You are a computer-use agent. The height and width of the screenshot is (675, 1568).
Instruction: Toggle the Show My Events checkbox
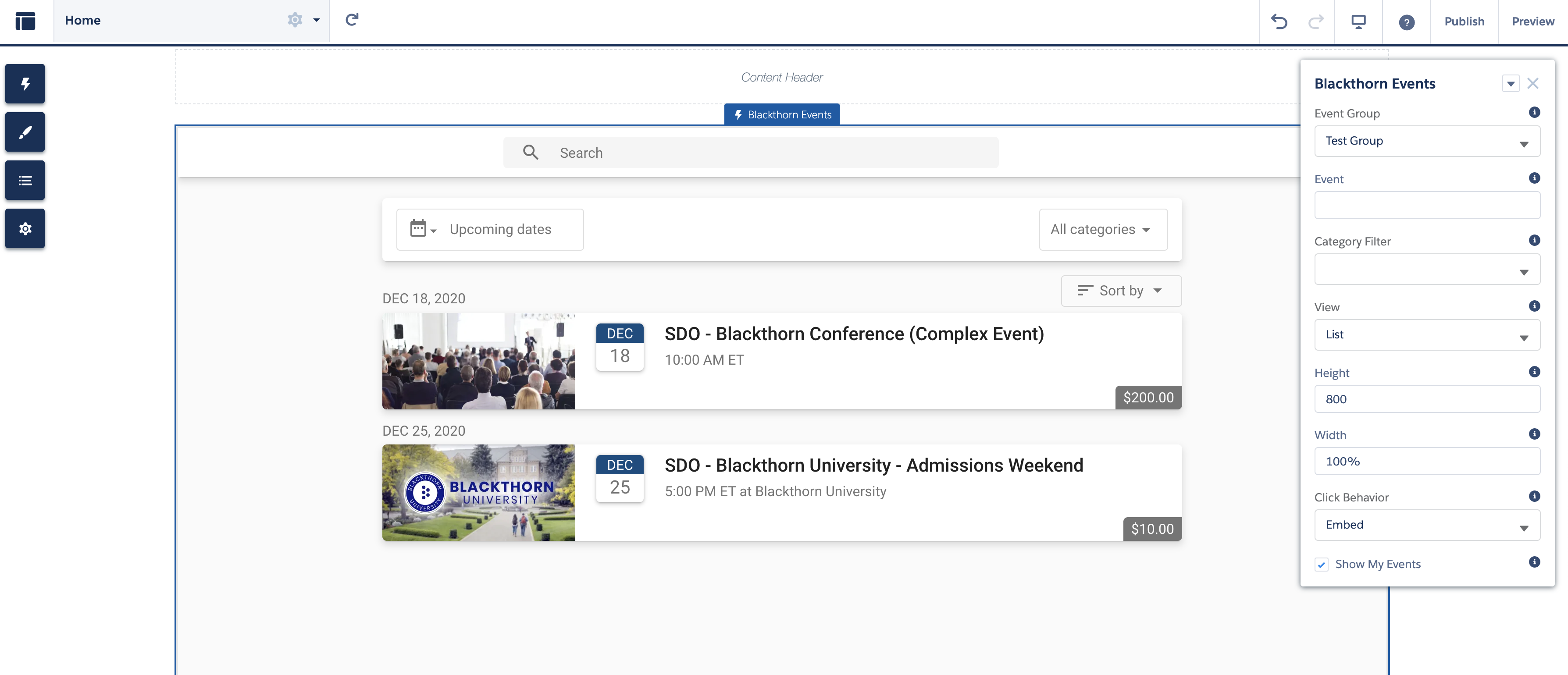point(1321,564)
